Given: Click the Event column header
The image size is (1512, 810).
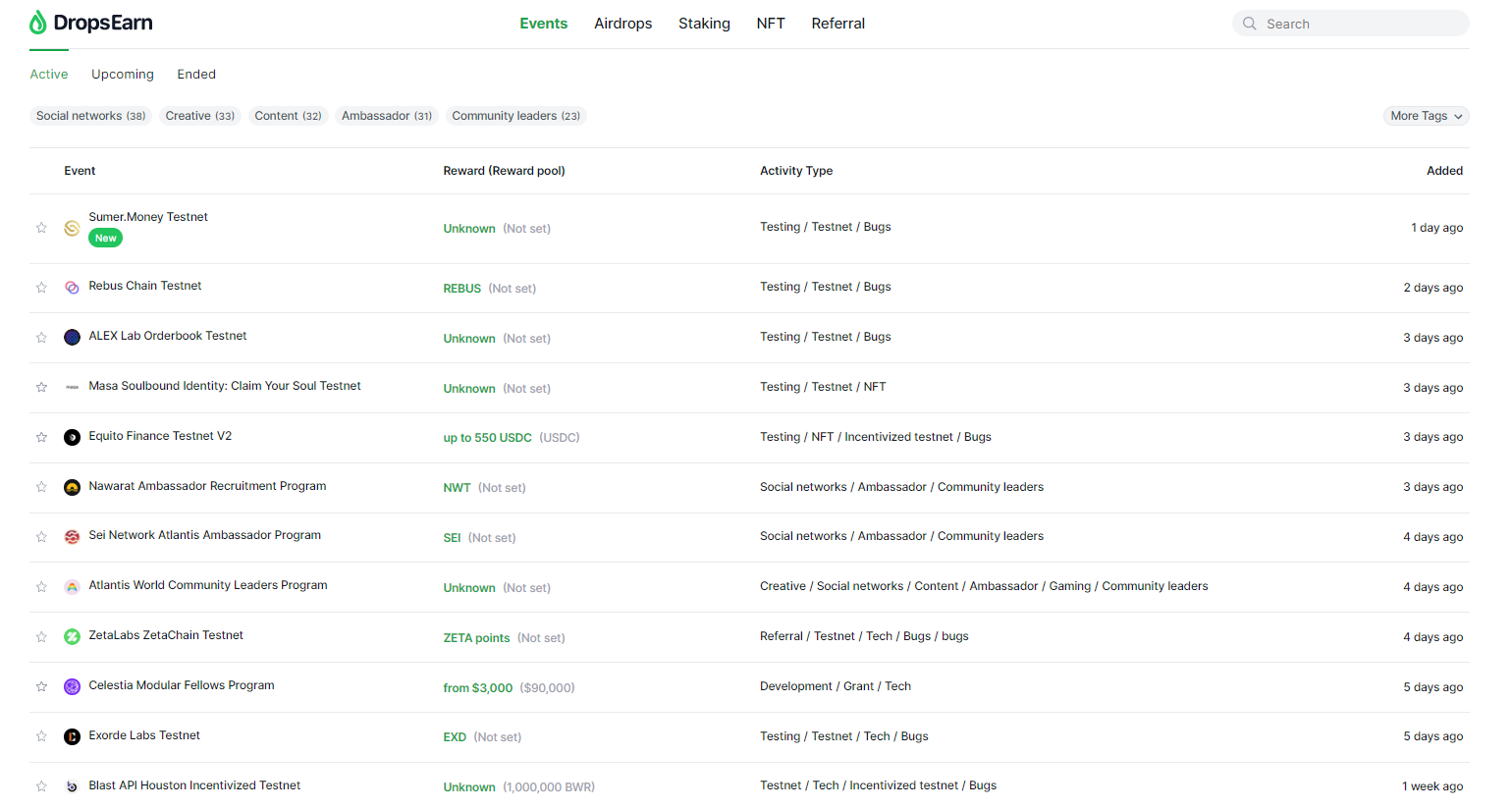Looking at the screenshot, I should coord(80,171).
